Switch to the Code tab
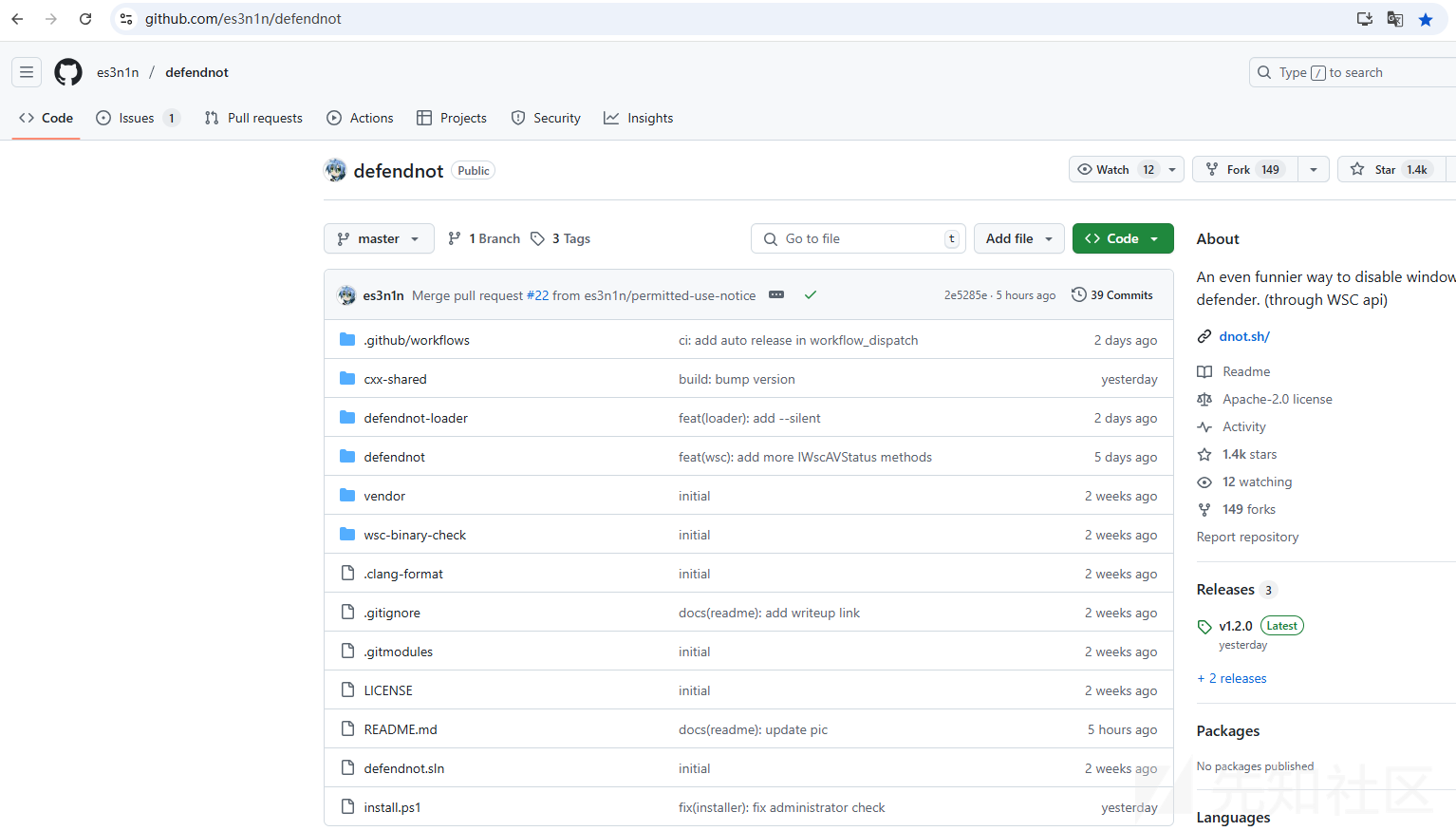Viewport: 1456px width, 831px height. click(x=46, y=118)
